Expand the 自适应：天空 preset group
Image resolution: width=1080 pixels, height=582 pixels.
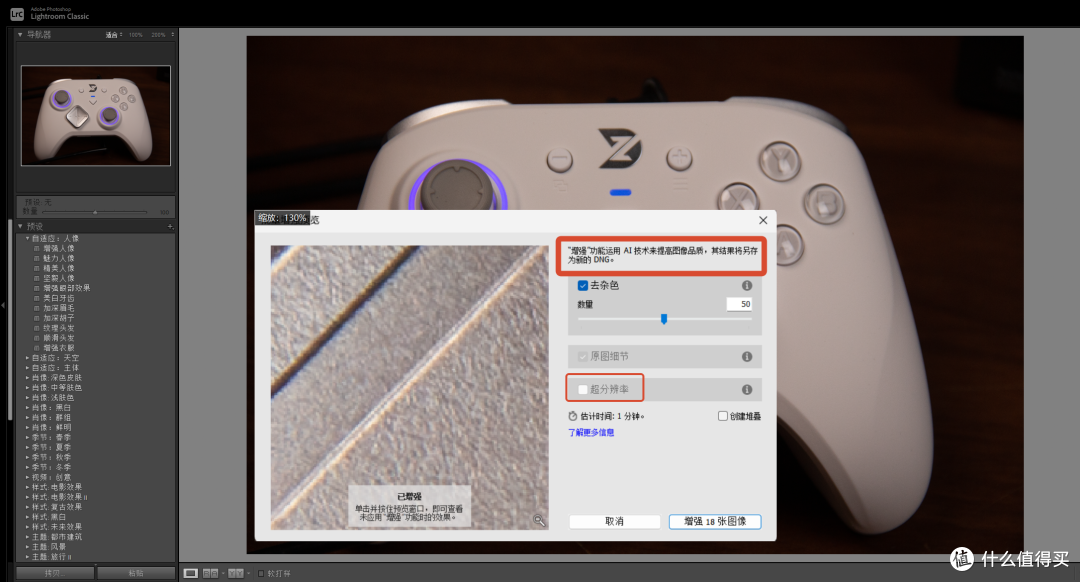coord(28,358)
